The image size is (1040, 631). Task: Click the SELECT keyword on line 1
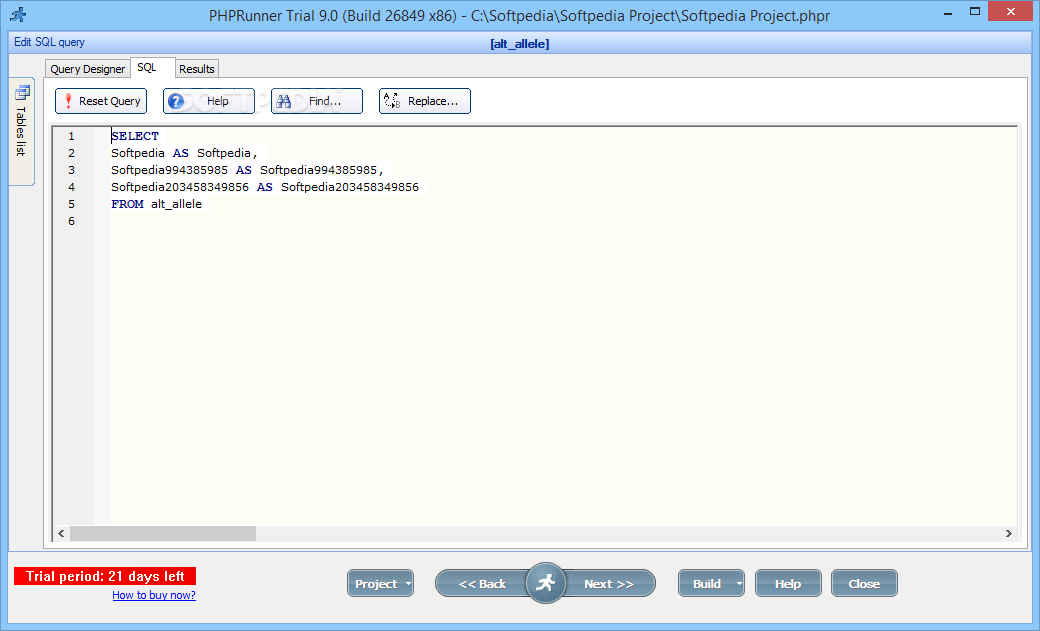[x=135, y=136]
